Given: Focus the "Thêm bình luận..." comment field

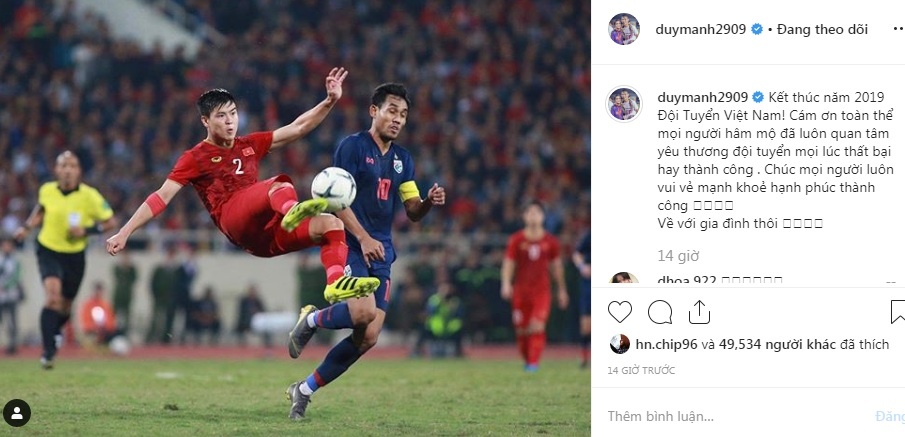Looking at the screenshot, I should pos(733,416).
